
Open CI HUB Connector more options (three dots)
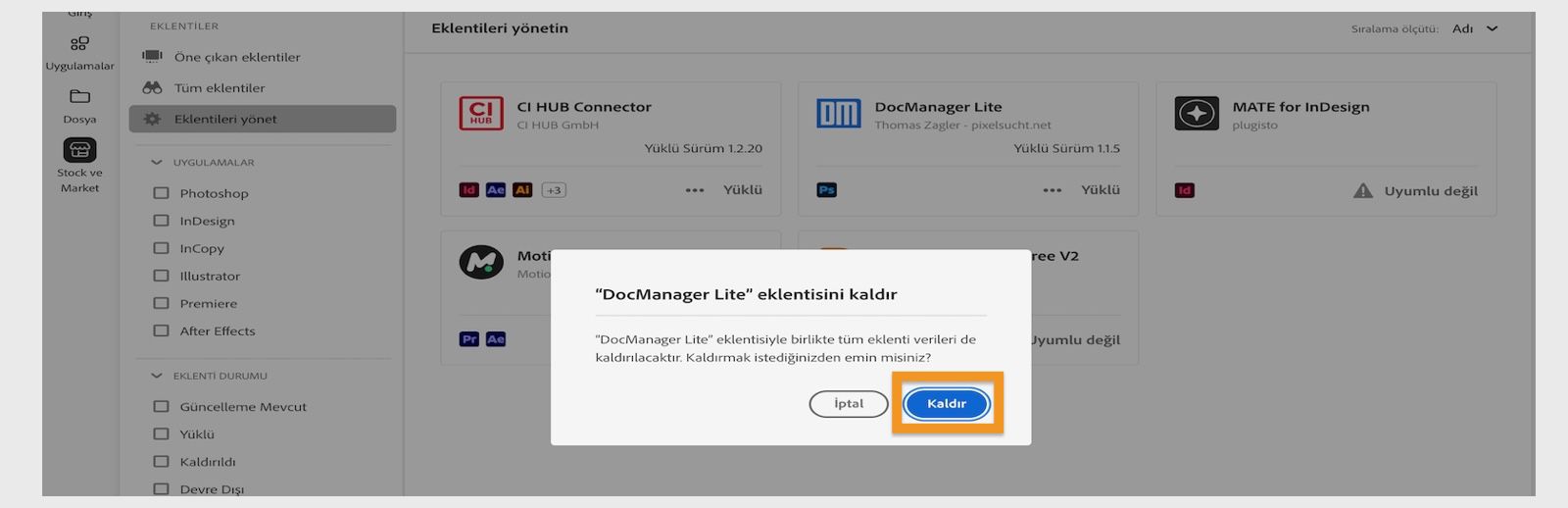(x=695, y=190)
